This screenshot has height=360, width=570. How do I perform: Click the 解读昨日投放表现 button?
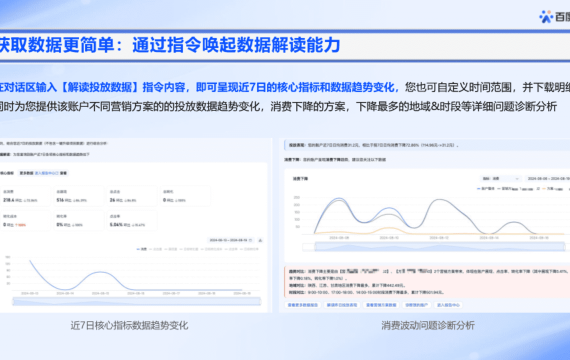(x=342, y=305)
